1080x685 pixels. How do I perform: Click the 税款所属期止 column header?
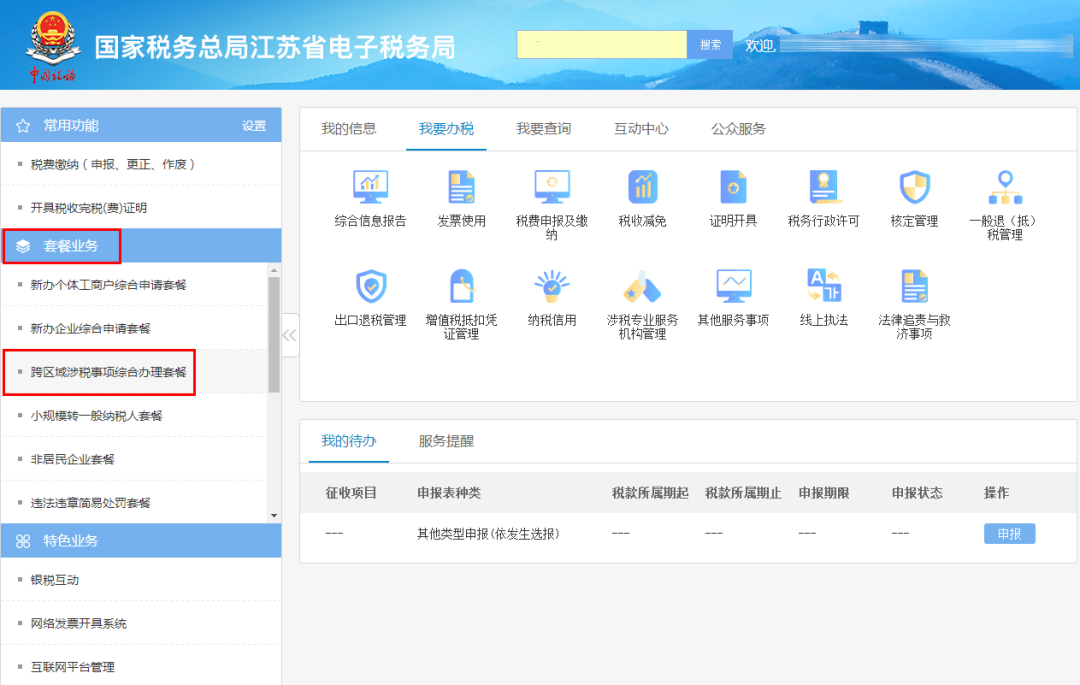click(x=743, y=493)
